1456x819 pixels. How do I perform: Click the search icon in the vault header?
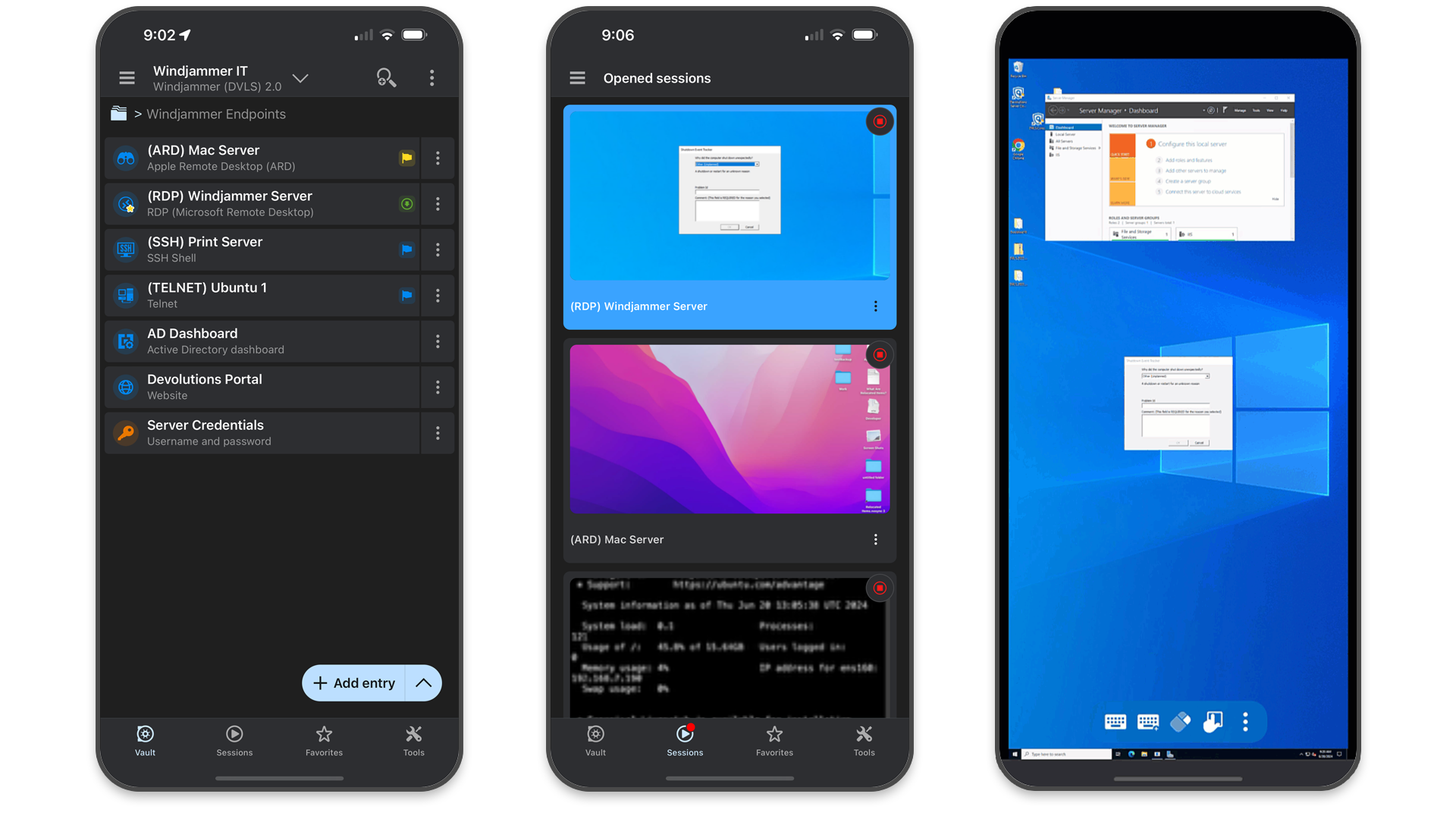click(x=386, y=78)
